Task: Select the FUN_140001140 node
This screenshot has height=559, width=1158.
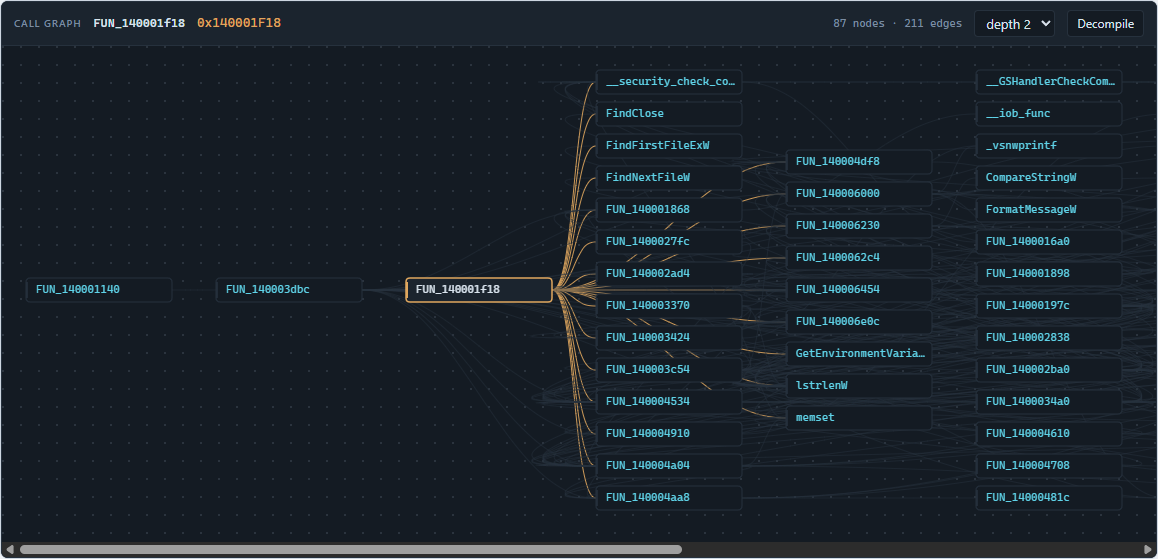Action: tap(99, 289)
